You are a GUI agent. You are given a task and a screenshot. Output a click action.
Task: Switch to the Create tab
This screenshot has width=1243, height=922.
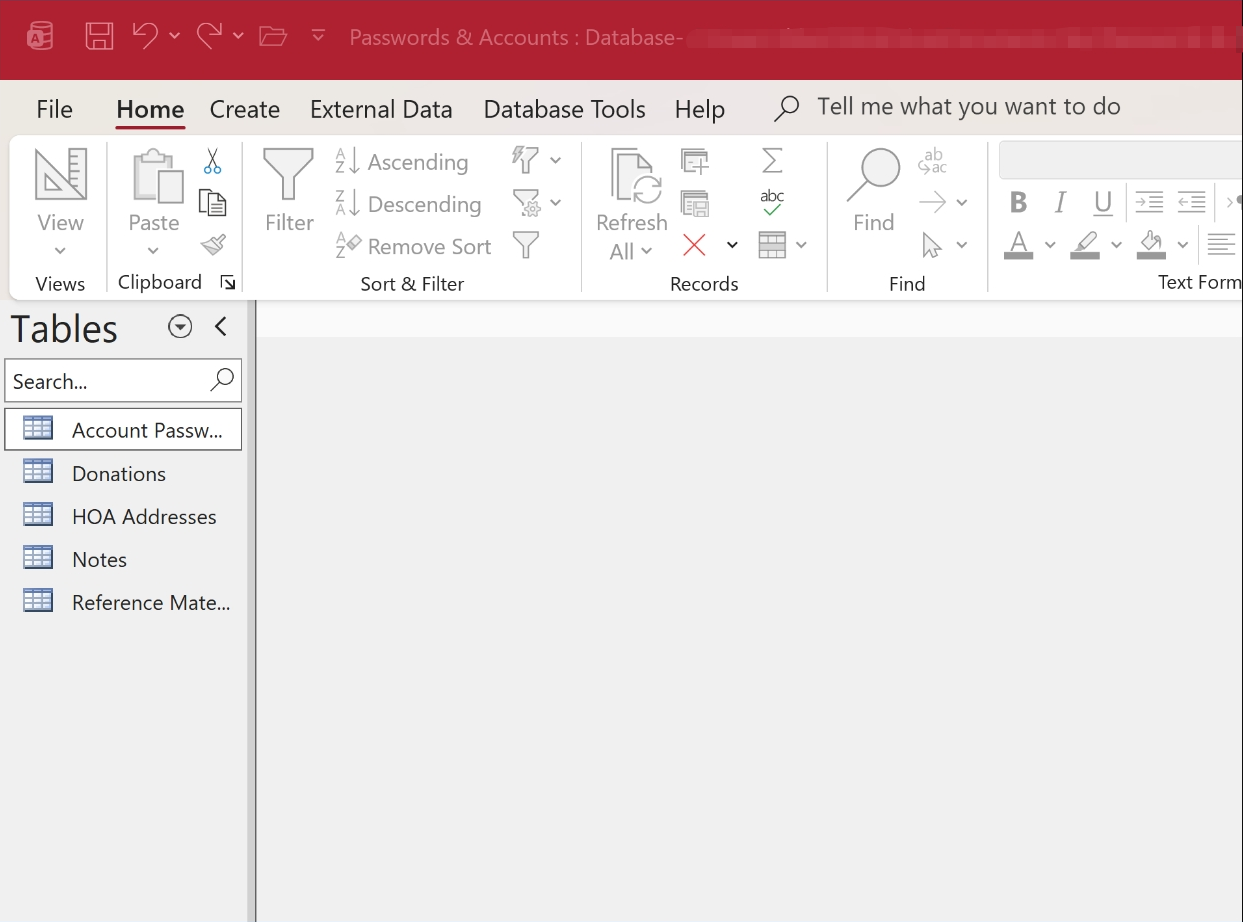tap(245, 109)
